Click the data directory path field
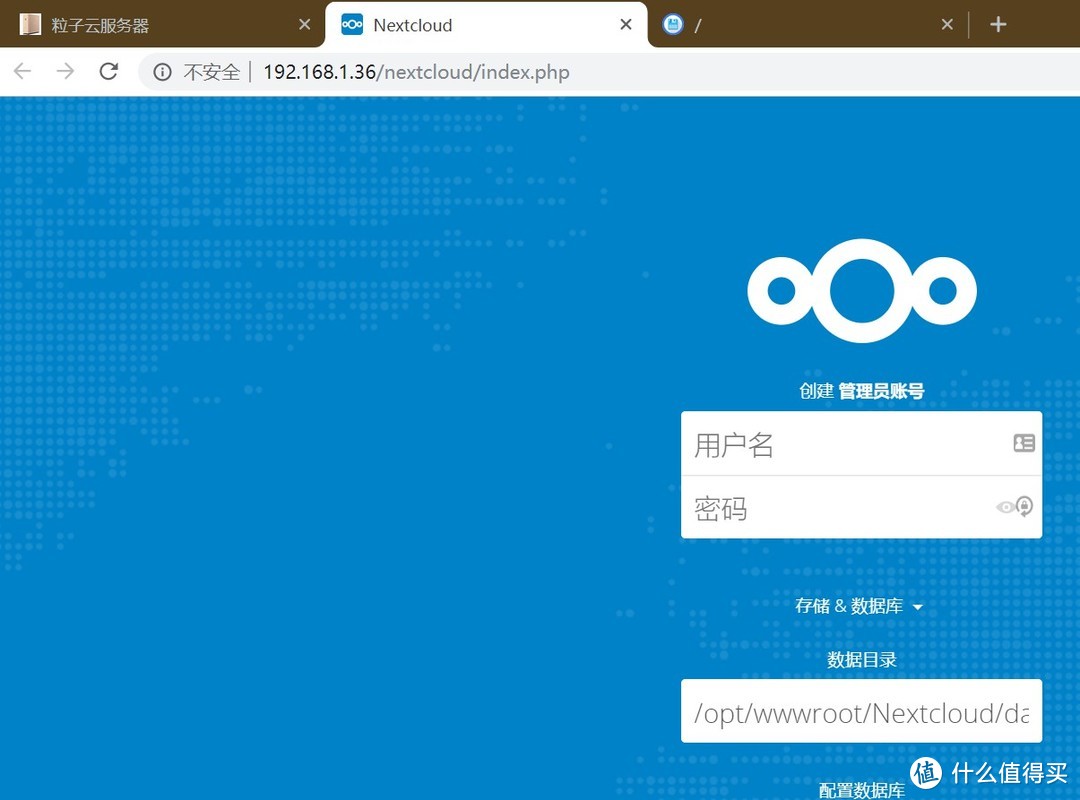 [x=861, y=711]
